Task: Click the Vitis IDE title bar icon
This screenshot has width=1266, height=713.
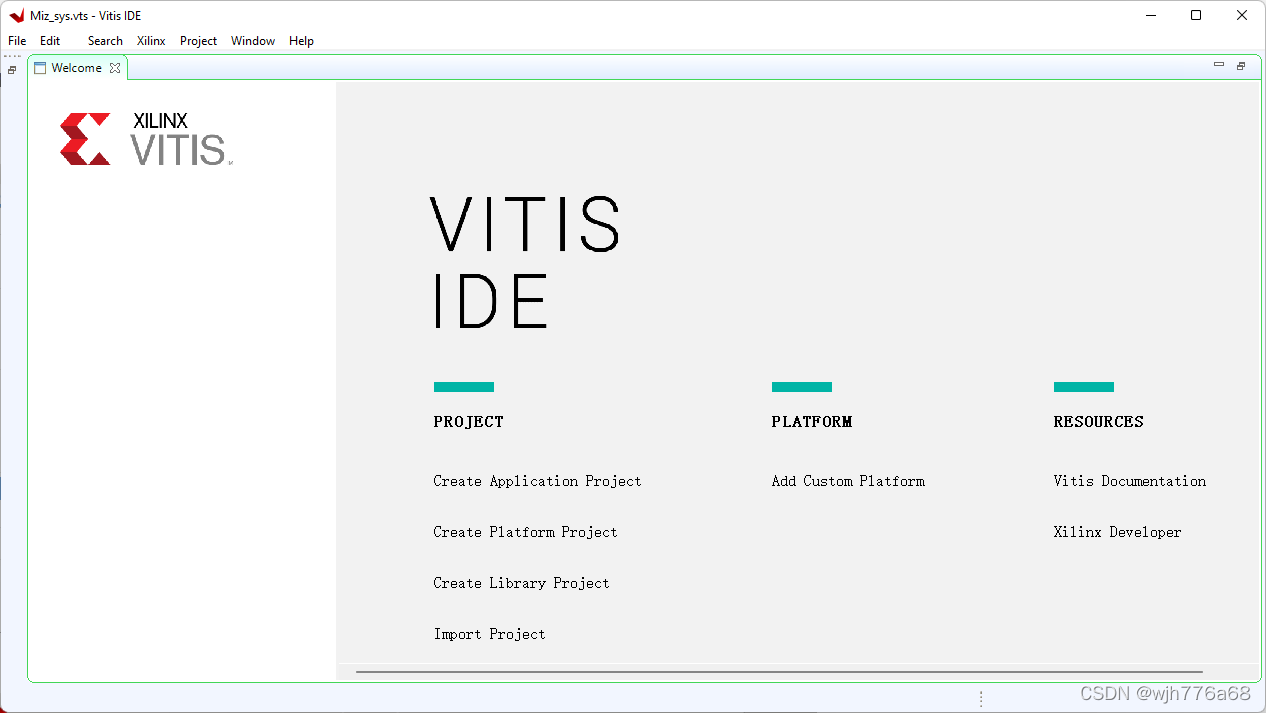Action: (16, 15)
